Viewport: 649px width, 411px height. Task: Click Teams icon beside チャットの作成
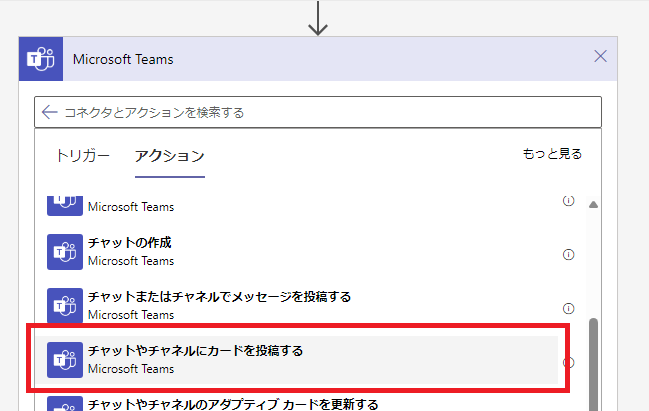64,252
